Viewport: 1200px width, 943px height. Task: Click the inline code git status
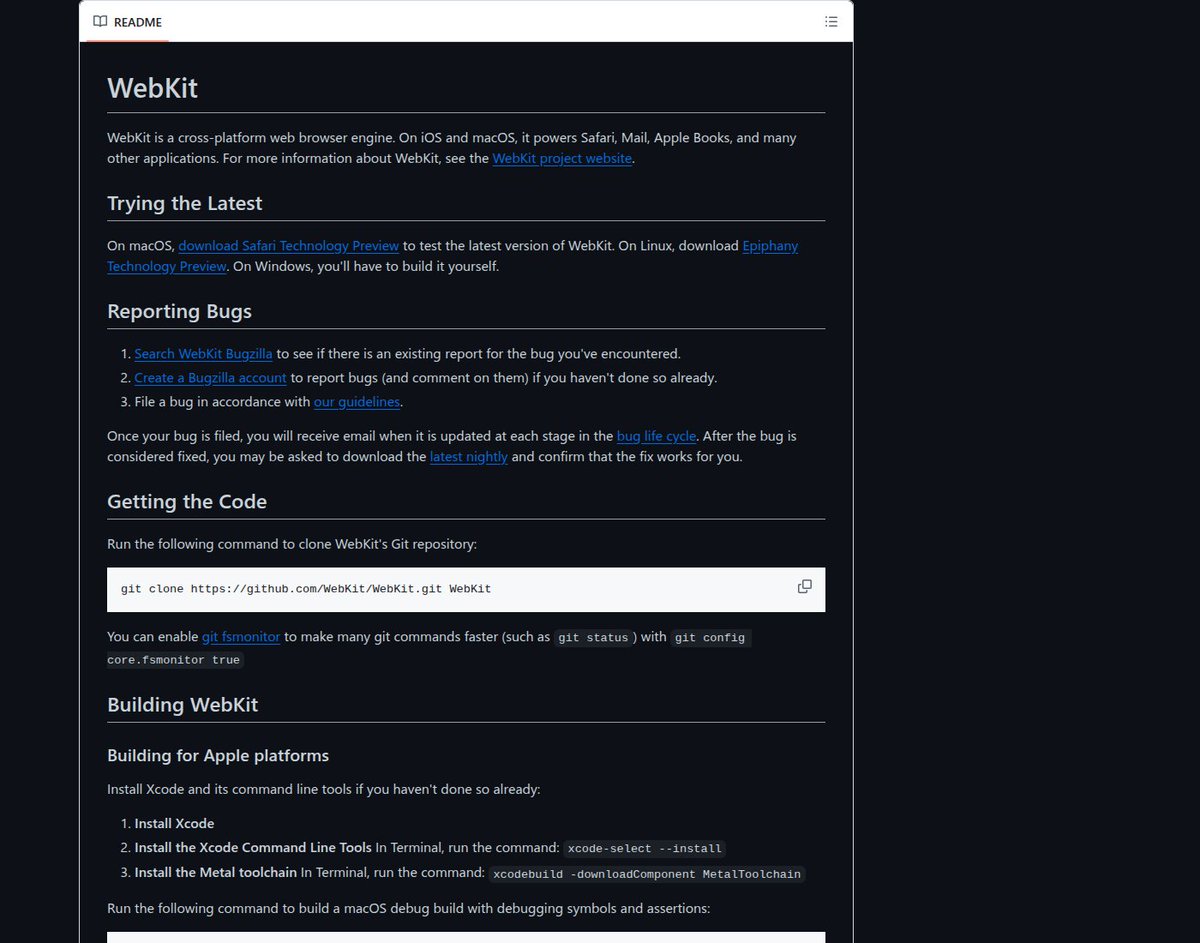pyautogui.click(x=593, y=638)
